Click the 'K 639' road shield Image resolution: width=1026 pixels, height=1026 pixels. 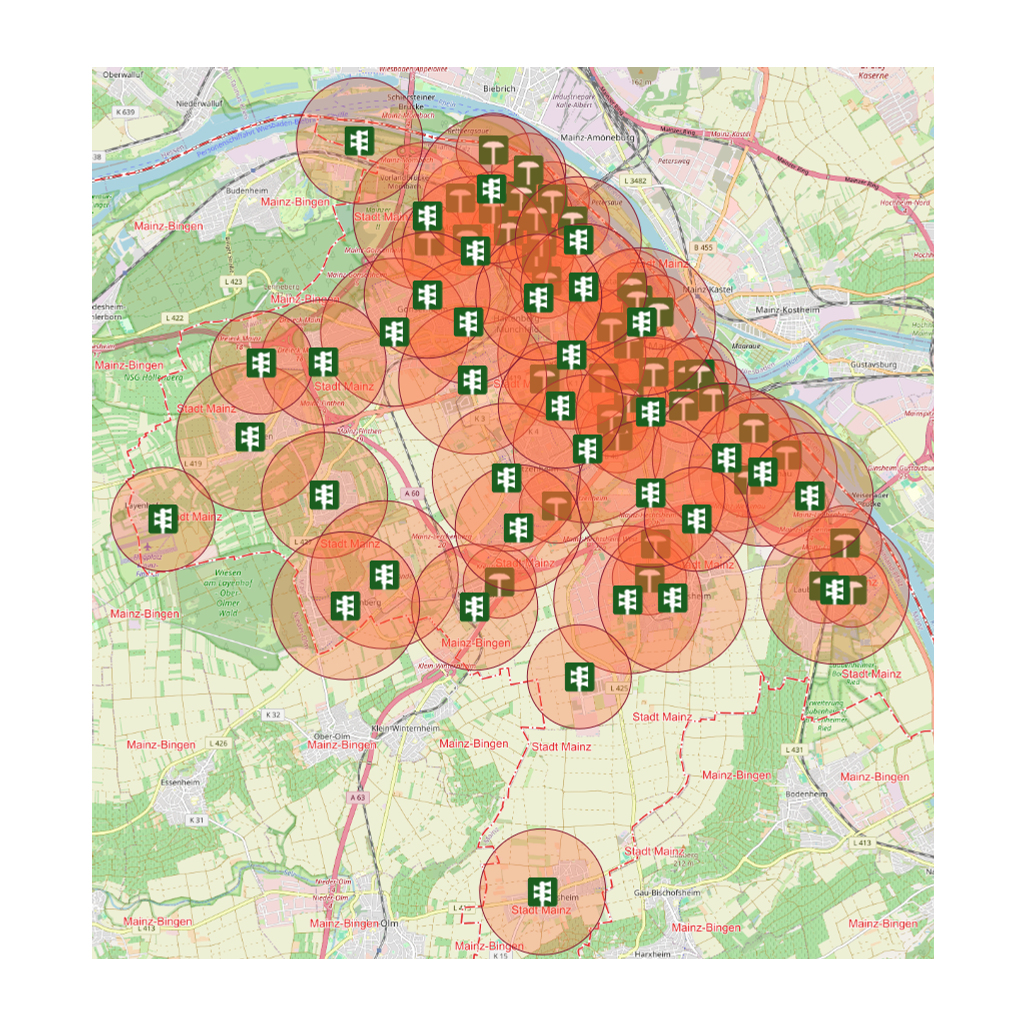point(125,112)
